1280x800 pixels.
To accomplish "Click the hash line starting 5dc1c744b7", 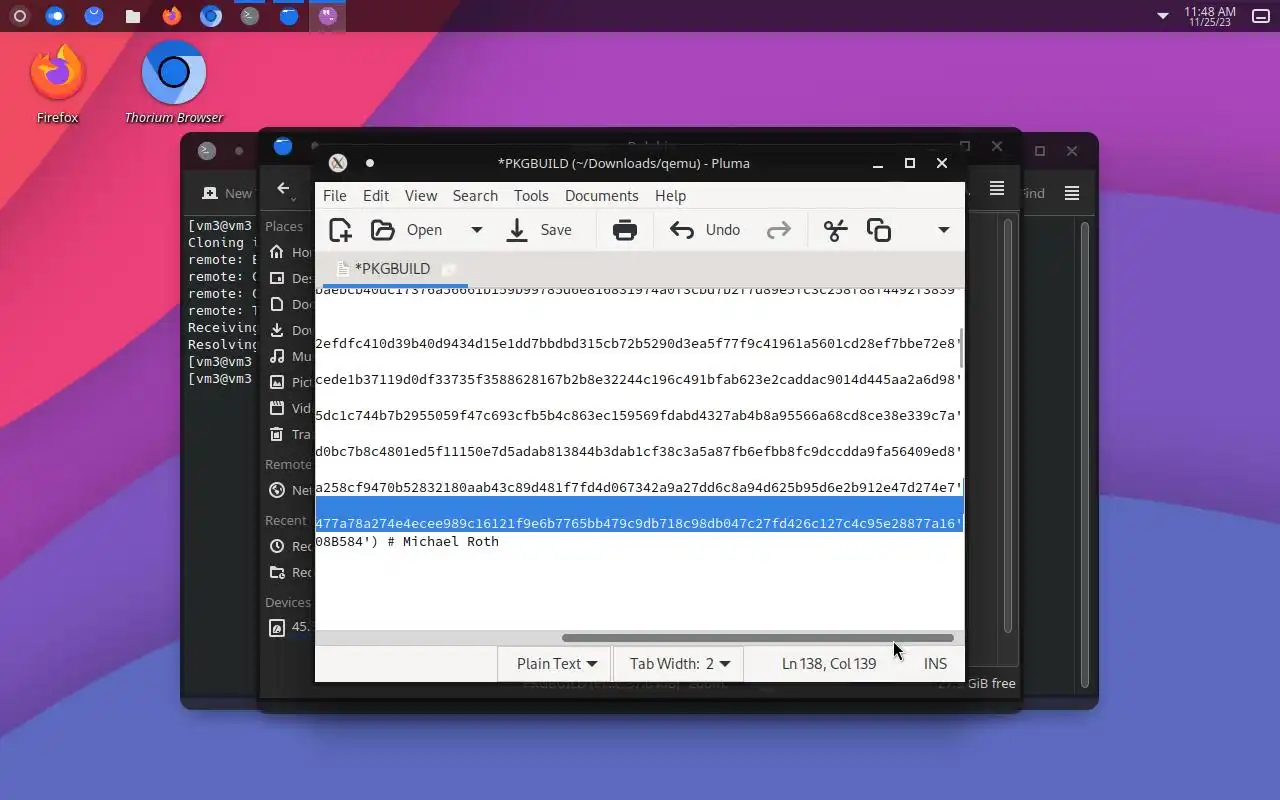I will (x=639, y=415).
